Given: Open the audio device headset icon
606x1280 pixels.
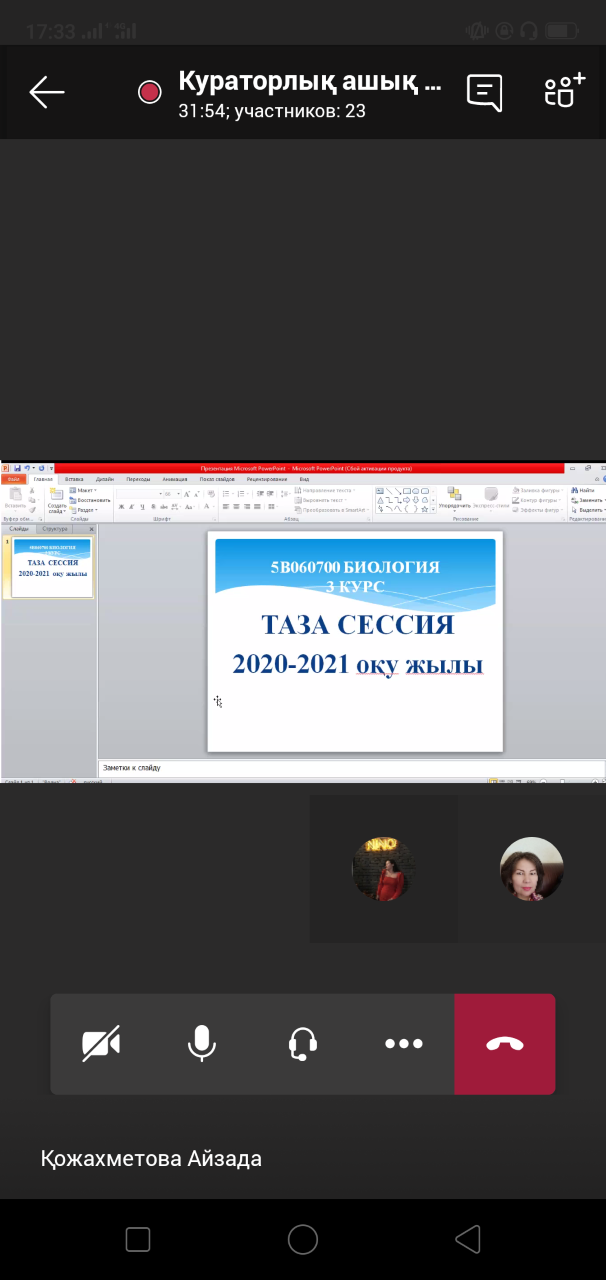Looking at the screenshot, I should (x=303, y=1044).
